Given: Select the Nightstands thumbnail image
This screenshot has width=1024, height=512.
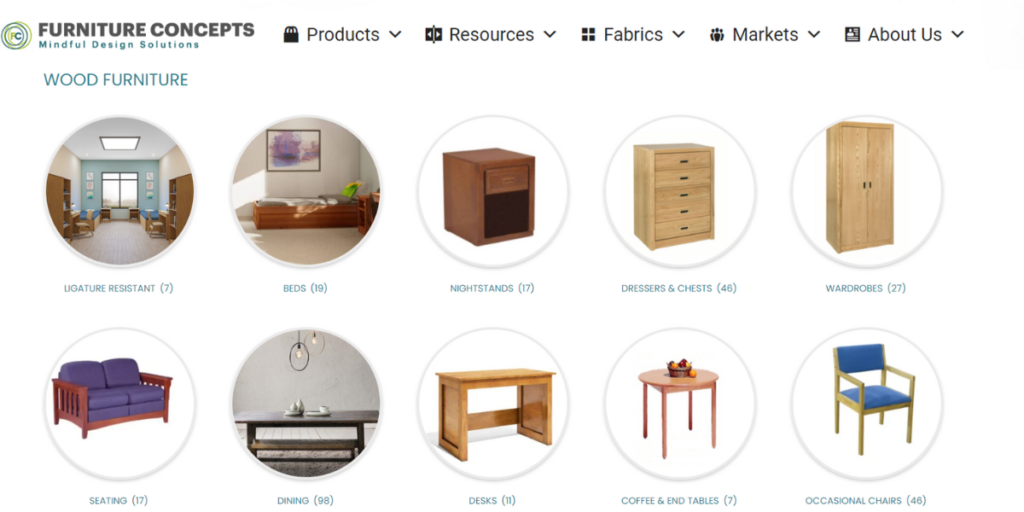Looking at the screenshot, I should point(492,191).
